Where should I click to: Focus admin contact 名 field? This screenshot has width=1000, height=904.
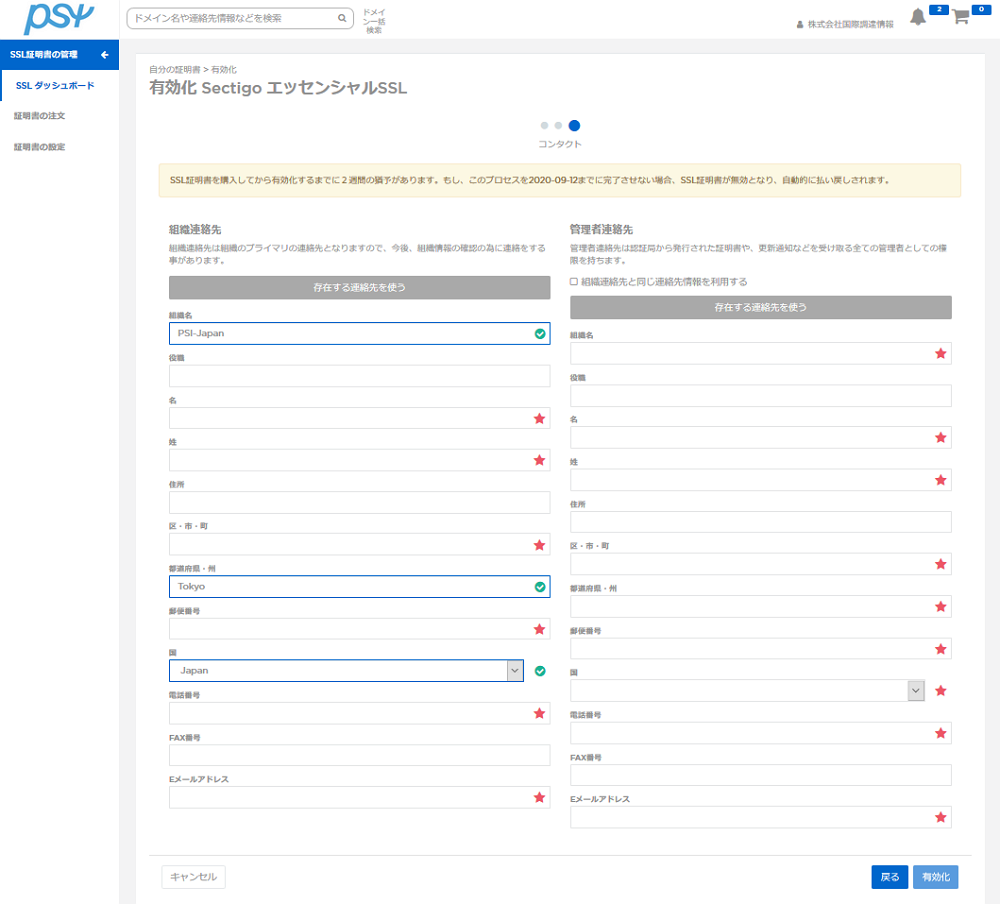[760, 438]
